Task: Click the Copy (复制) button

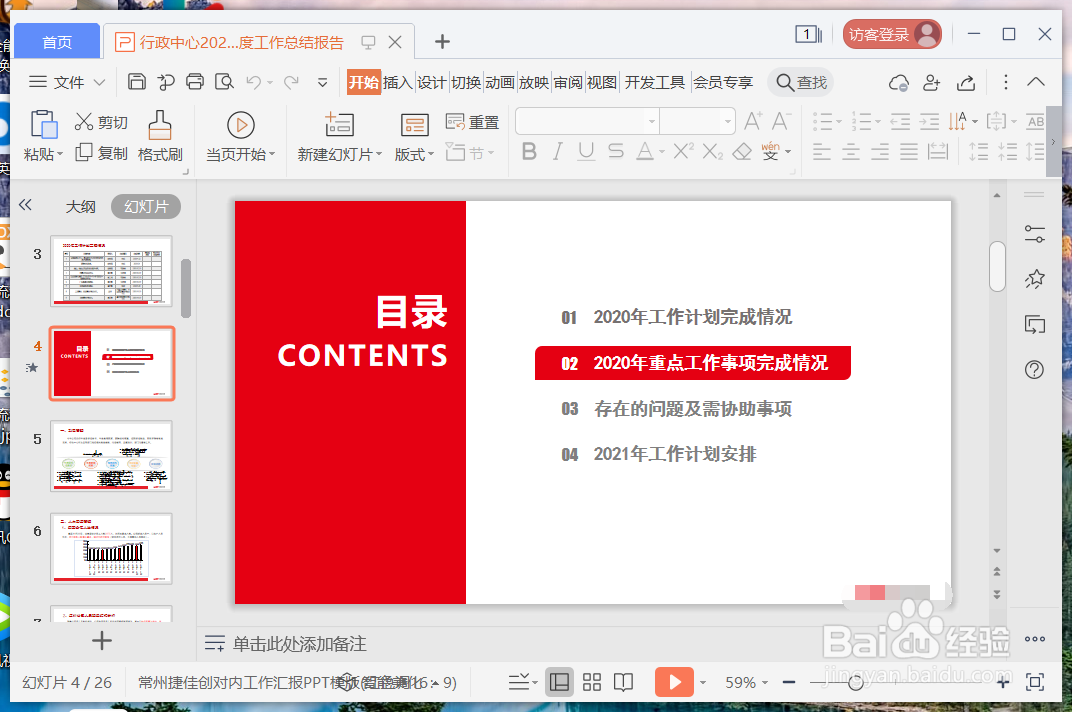Action: click(101, 153)
